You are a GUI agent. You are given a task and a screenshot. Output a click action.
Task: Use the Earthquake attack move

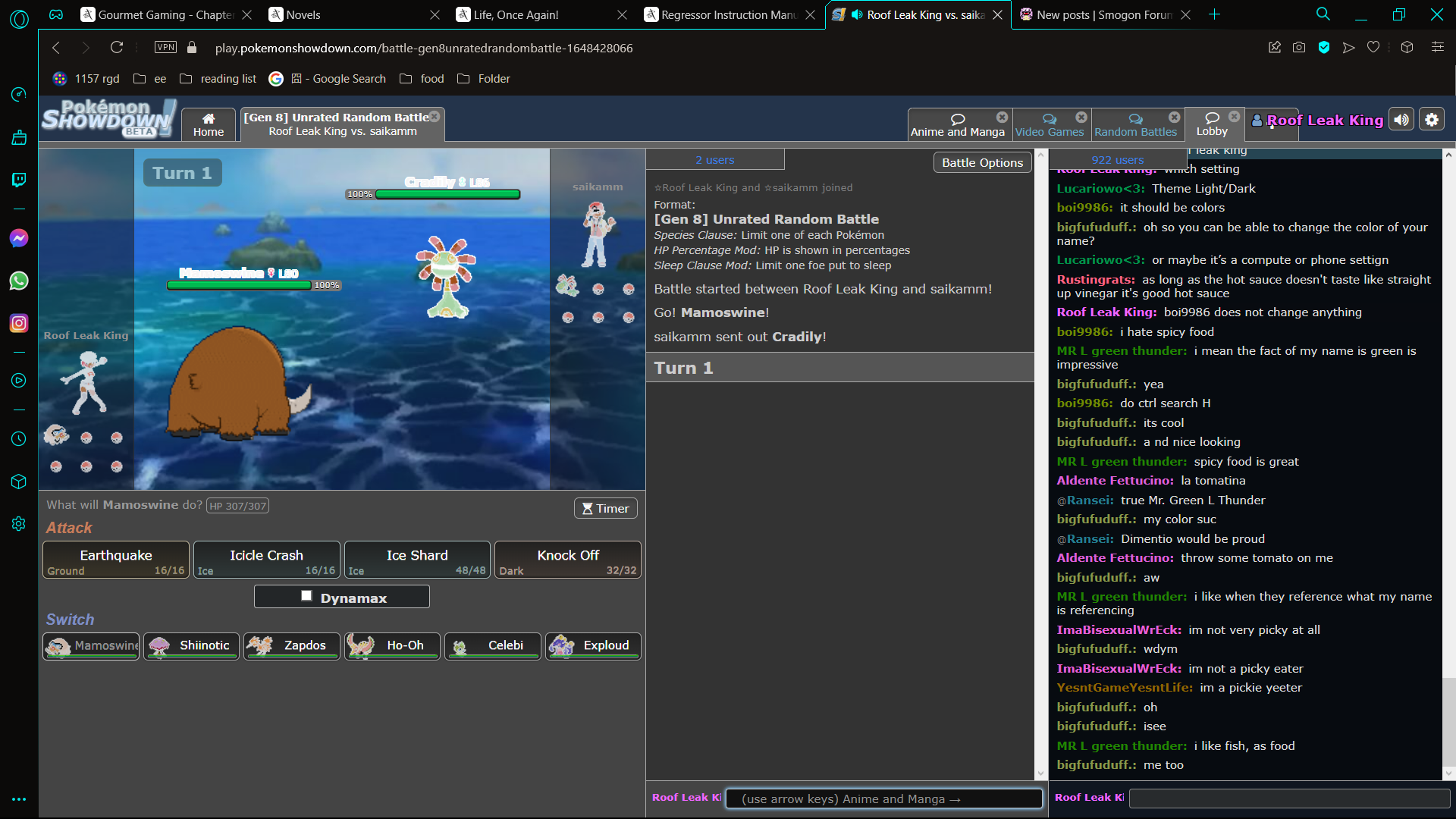[116, 560]
